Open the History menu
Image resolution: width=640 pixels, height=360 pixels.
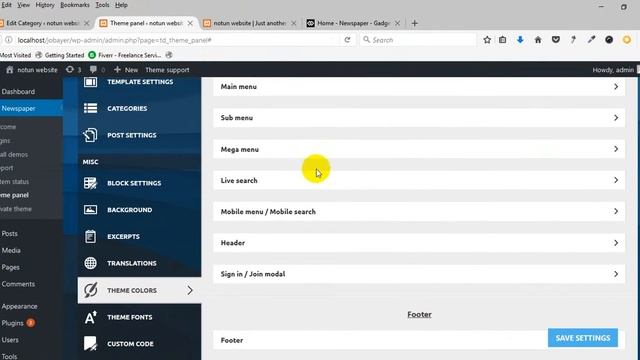(45, 5)
